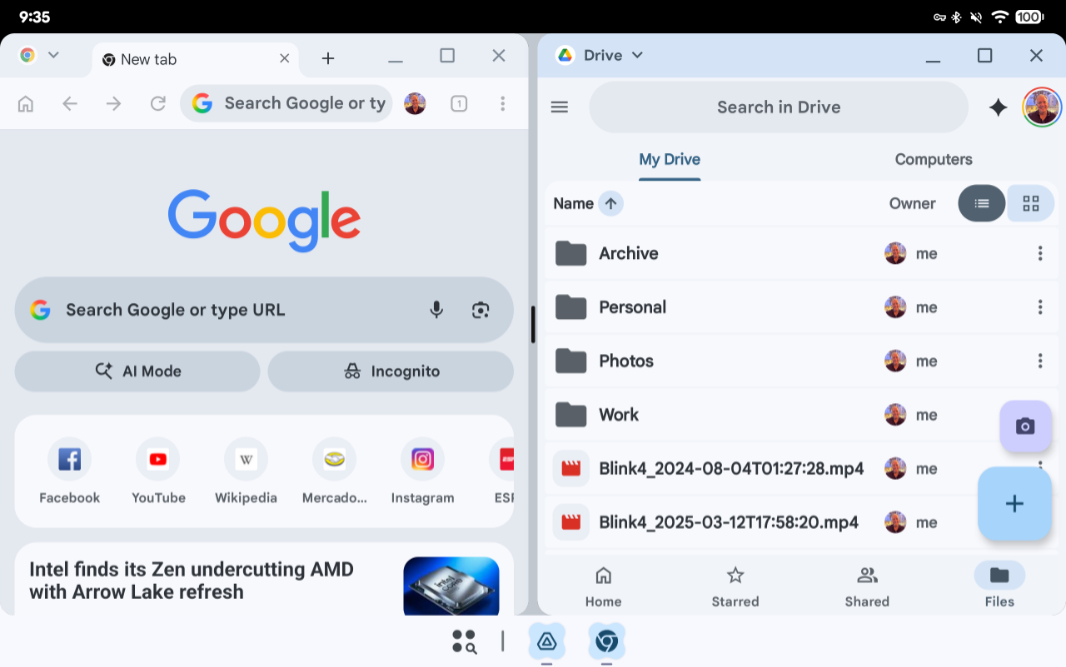Open more options for Photos folder

[1039, 361]
